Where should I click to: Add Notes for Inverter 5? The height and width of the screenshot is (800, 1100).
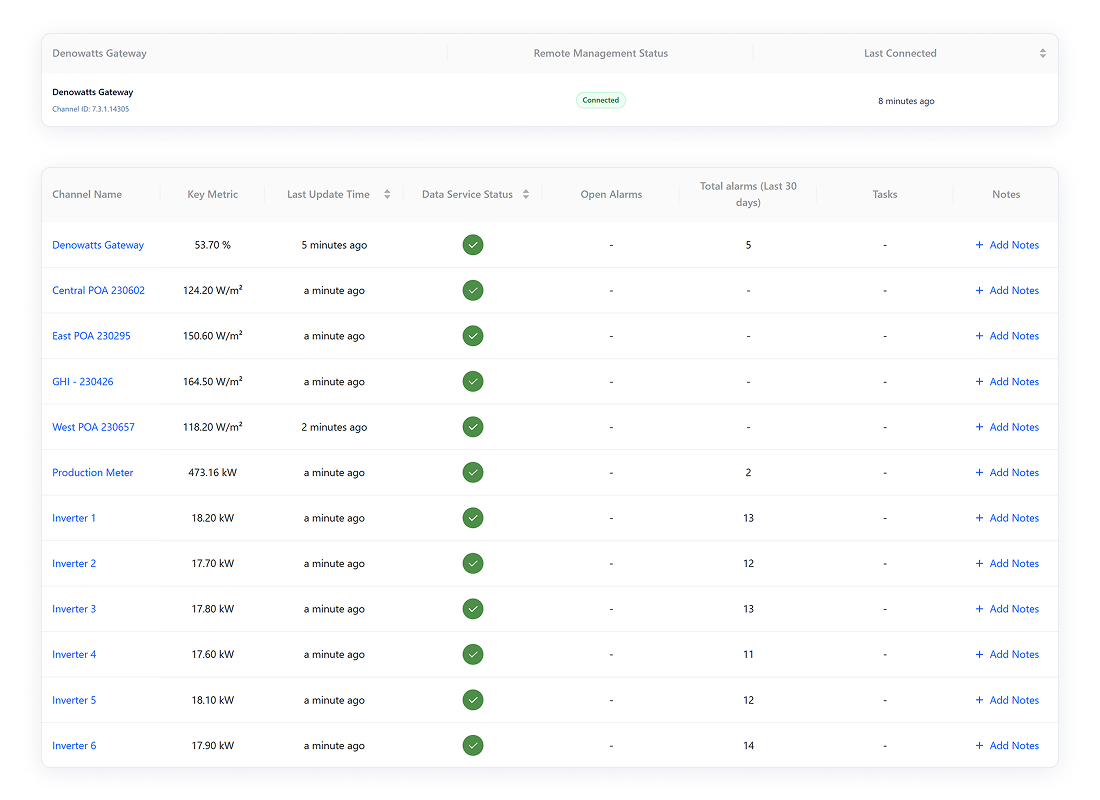click(x=1013, y=700)
